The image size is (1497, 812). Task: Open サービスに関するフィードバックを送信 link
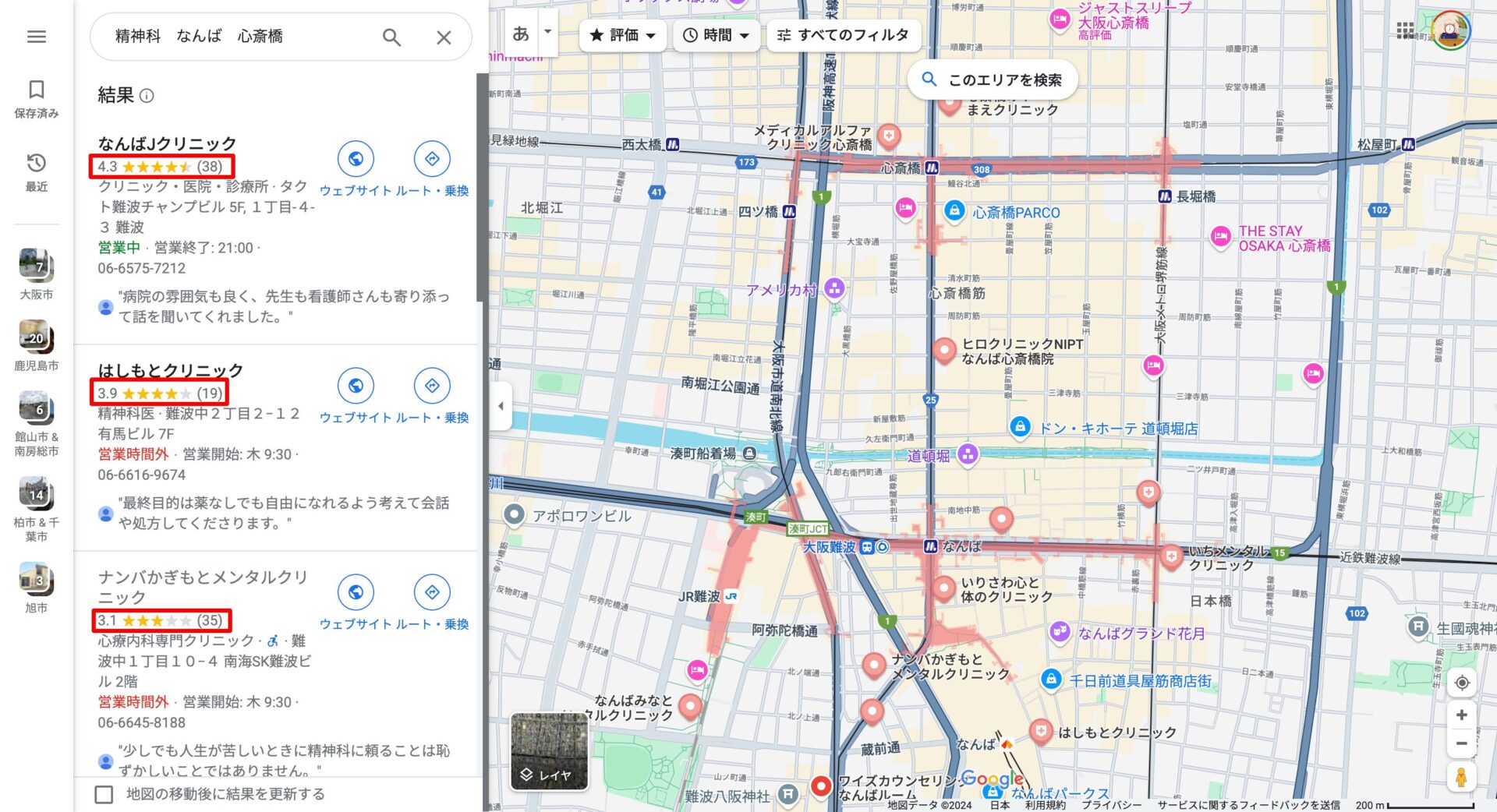(1248, 805)
